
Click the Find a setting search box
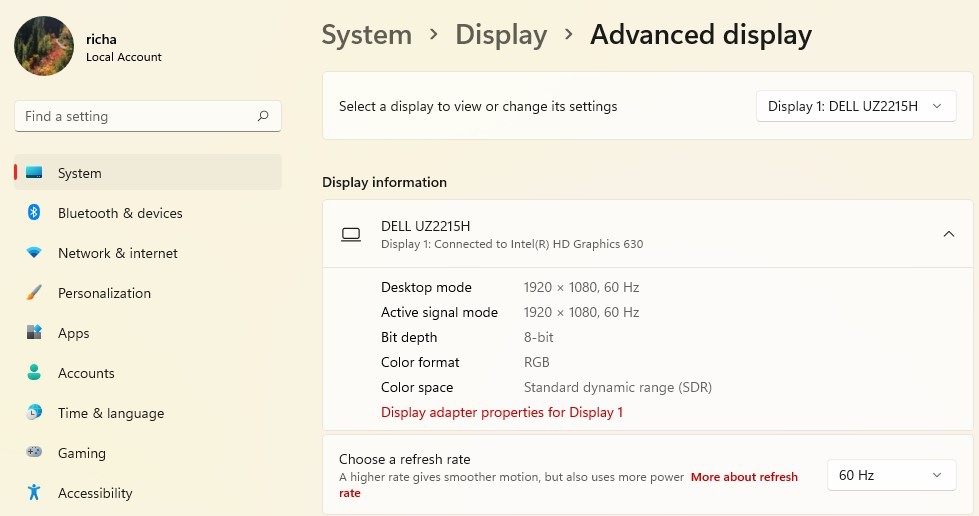tap(148, 116)
